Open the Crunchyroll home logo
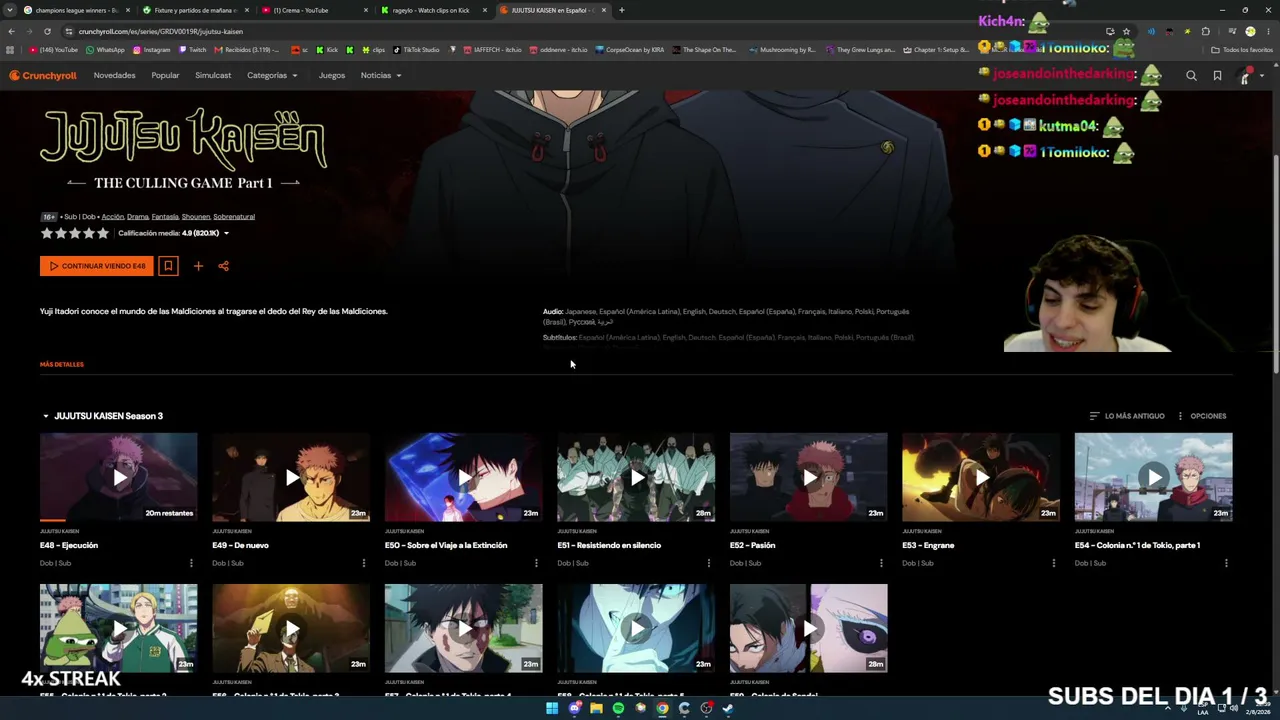 pos(43,75)
